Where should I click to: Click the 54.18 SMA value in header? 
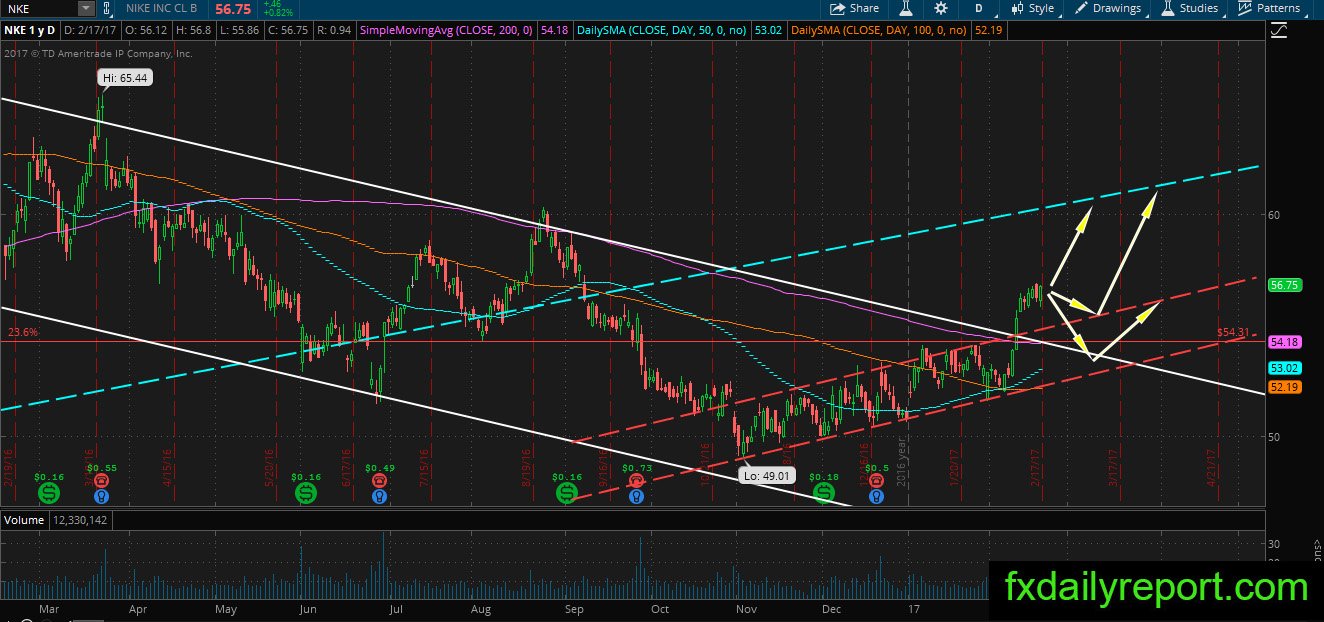[x=553, y=31]
